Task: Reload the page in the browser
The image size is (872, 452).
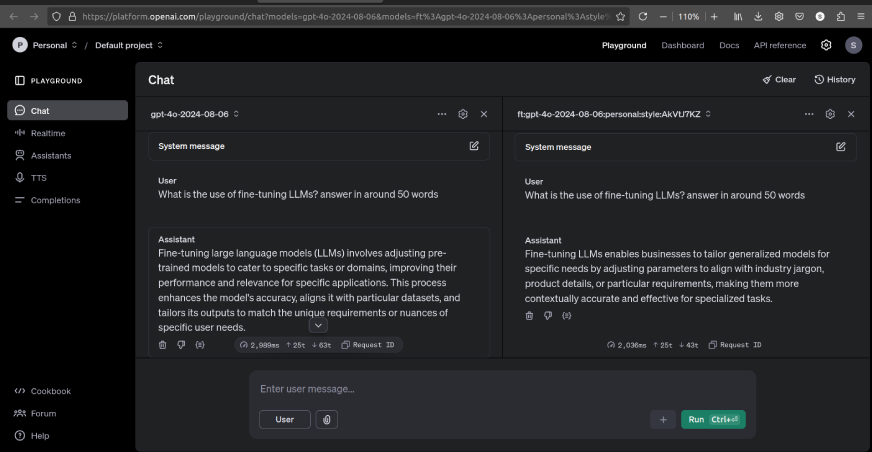Action: click(642, 17)
